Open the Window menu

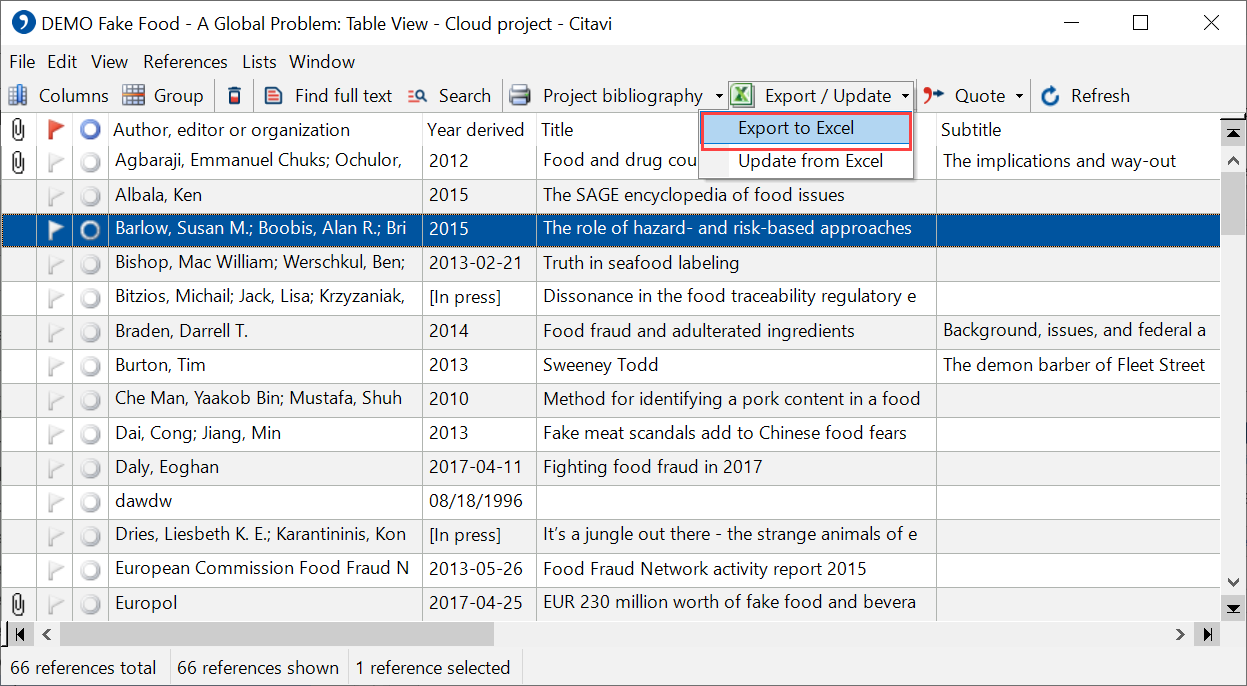pyautogui.click(x=322, y=62)
